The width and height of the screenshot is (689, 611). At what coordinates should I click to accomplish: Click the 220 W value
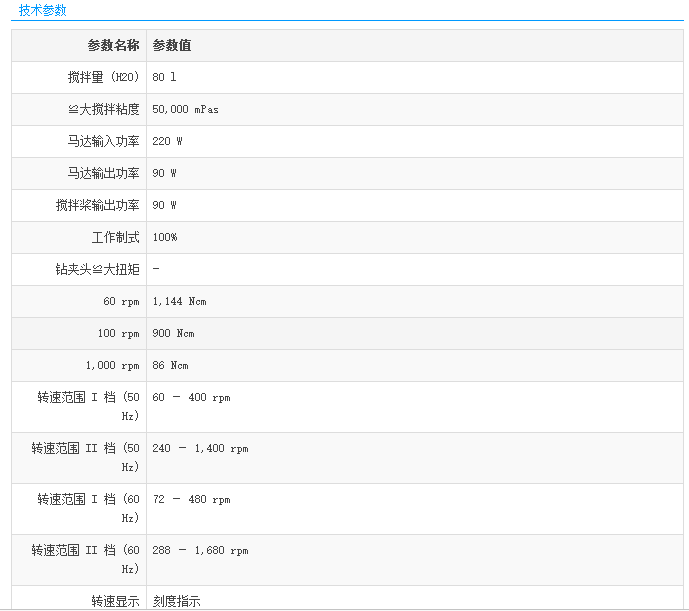(167, 141)
